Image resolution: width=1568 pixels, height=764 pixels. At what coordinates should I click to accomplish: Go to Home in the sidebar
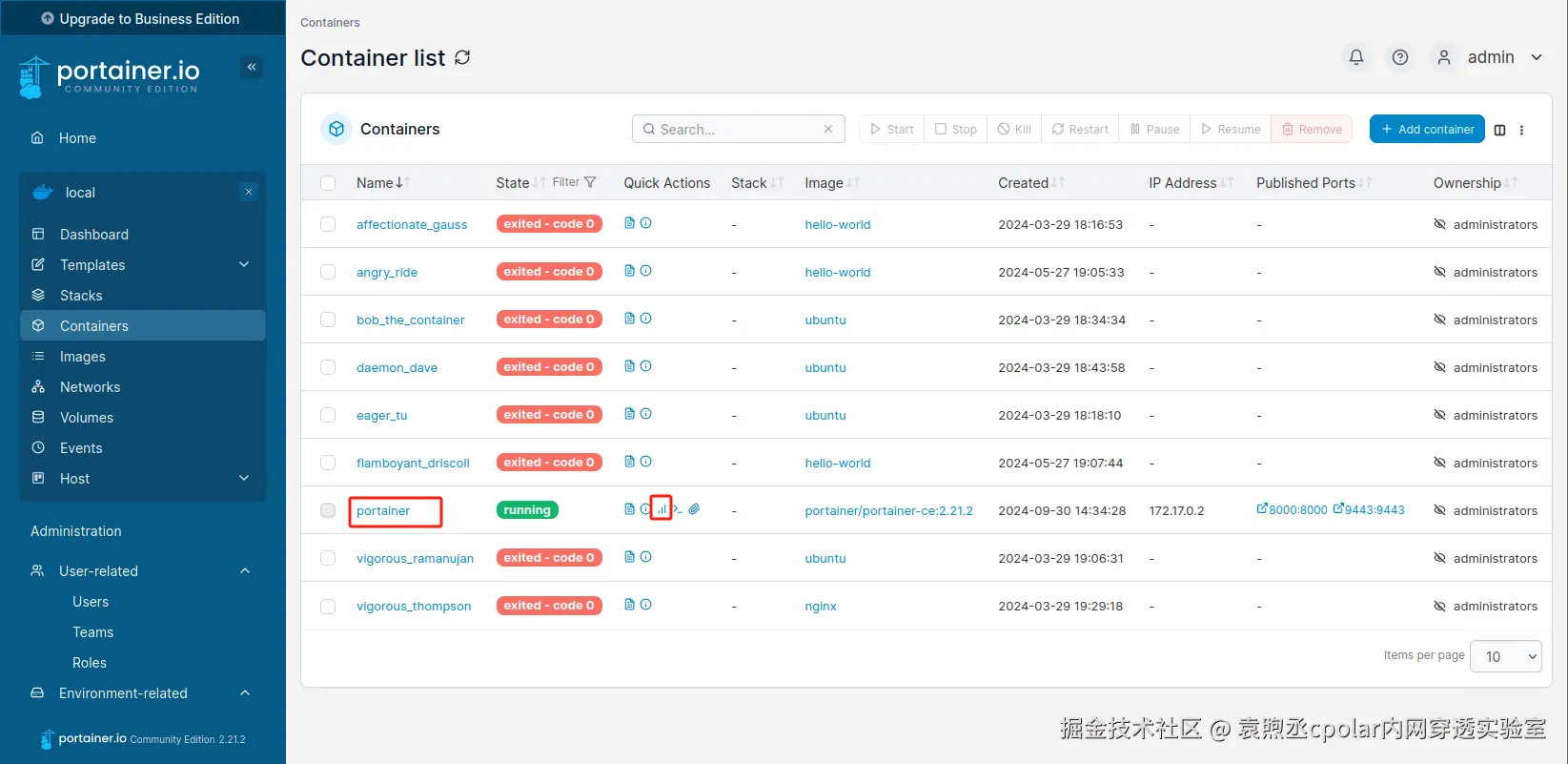tap(77, 138)
